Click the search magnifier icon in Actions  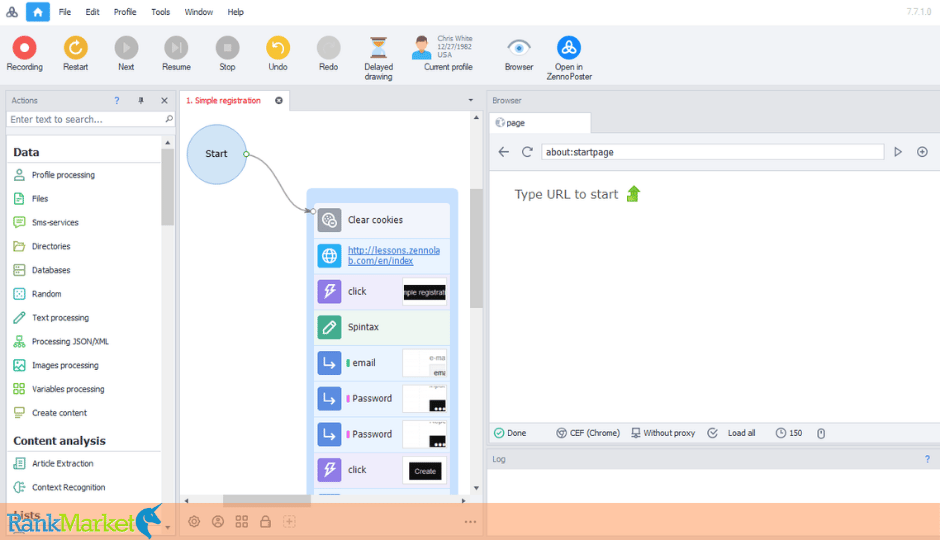(x=169, y=119)
